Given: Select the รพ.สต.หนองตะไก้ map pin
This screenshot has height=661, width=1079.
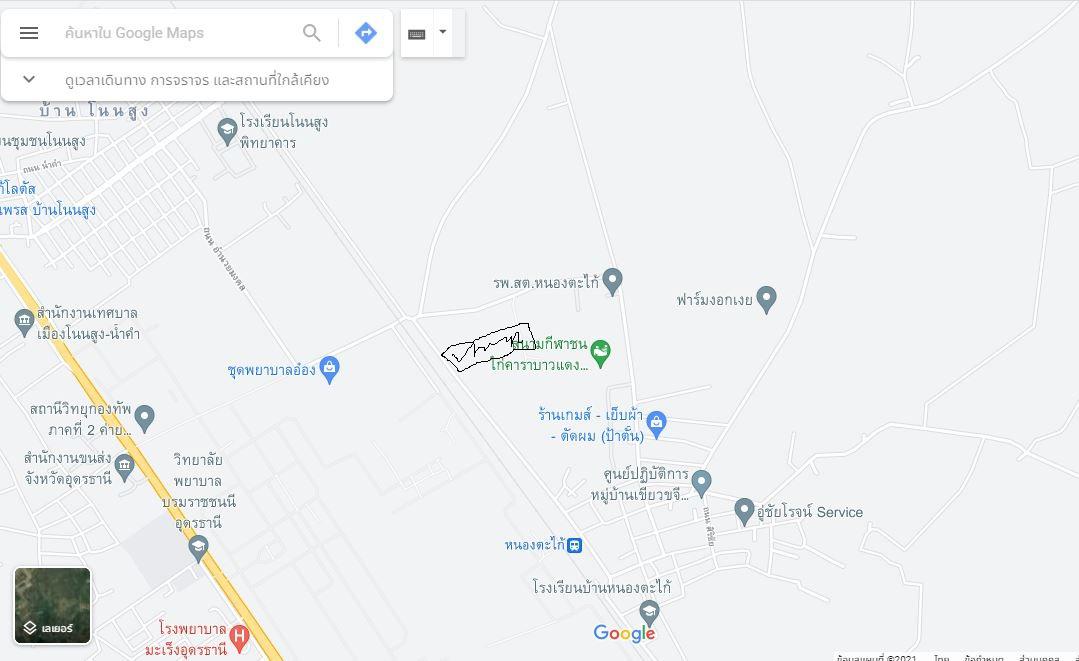Looking at the screenshot, I should point(612,281).
